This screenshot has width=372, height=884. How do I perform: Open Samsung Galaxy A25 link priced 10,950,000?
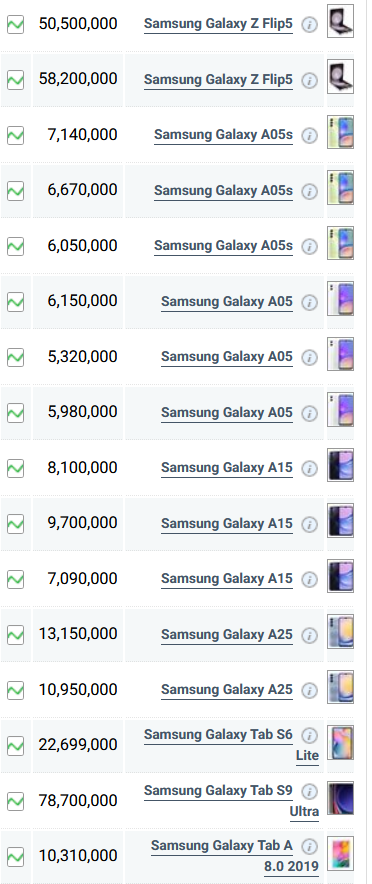[227, 689]
